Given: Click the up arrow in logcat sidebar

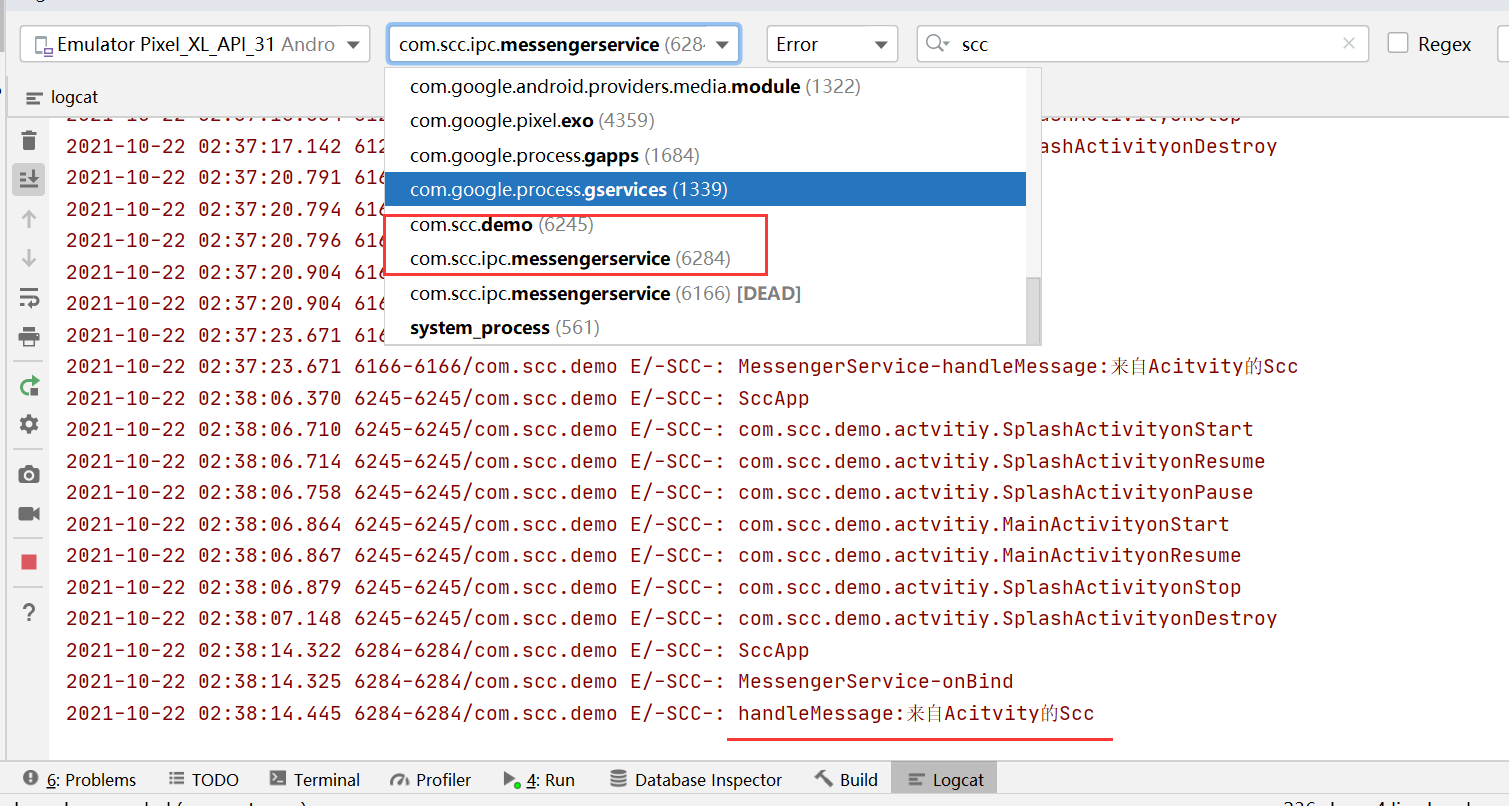Looking at the screenshot, I should click(x=29, y=218).
